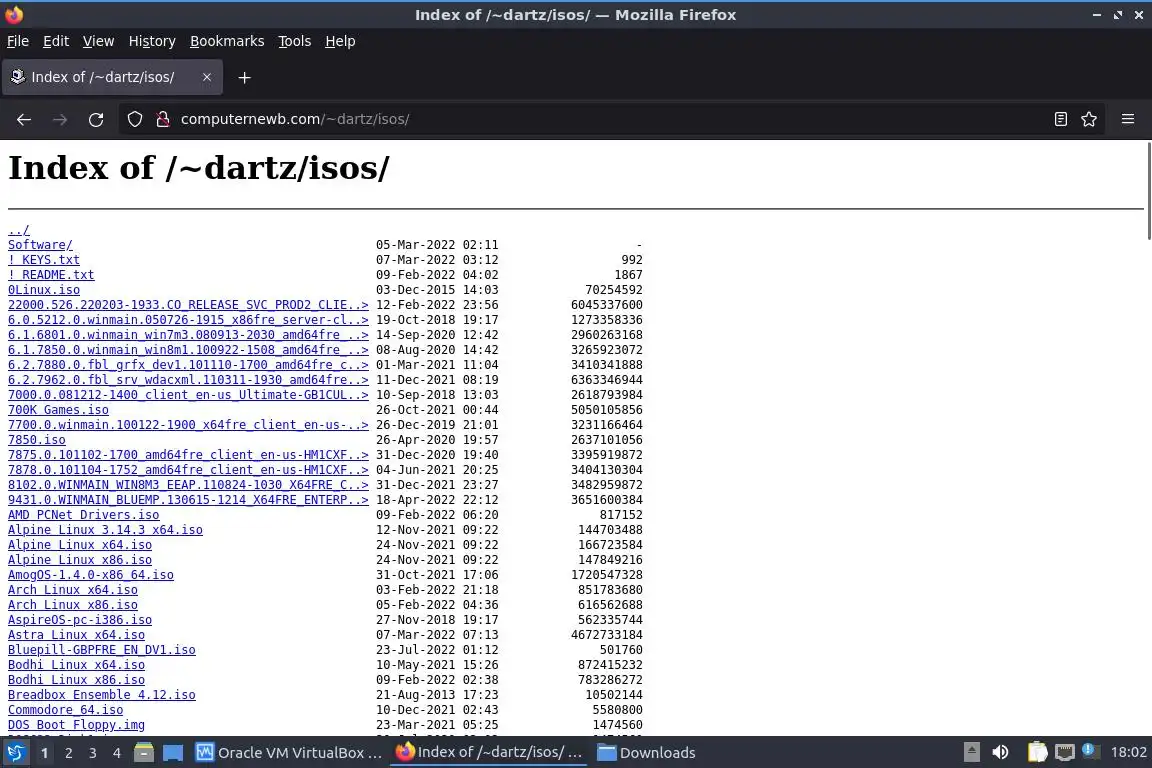Open the Downloads taskbar window
Image resolution: width=1152 pixels, height=768 pixels.
click(x=647, y=753)
